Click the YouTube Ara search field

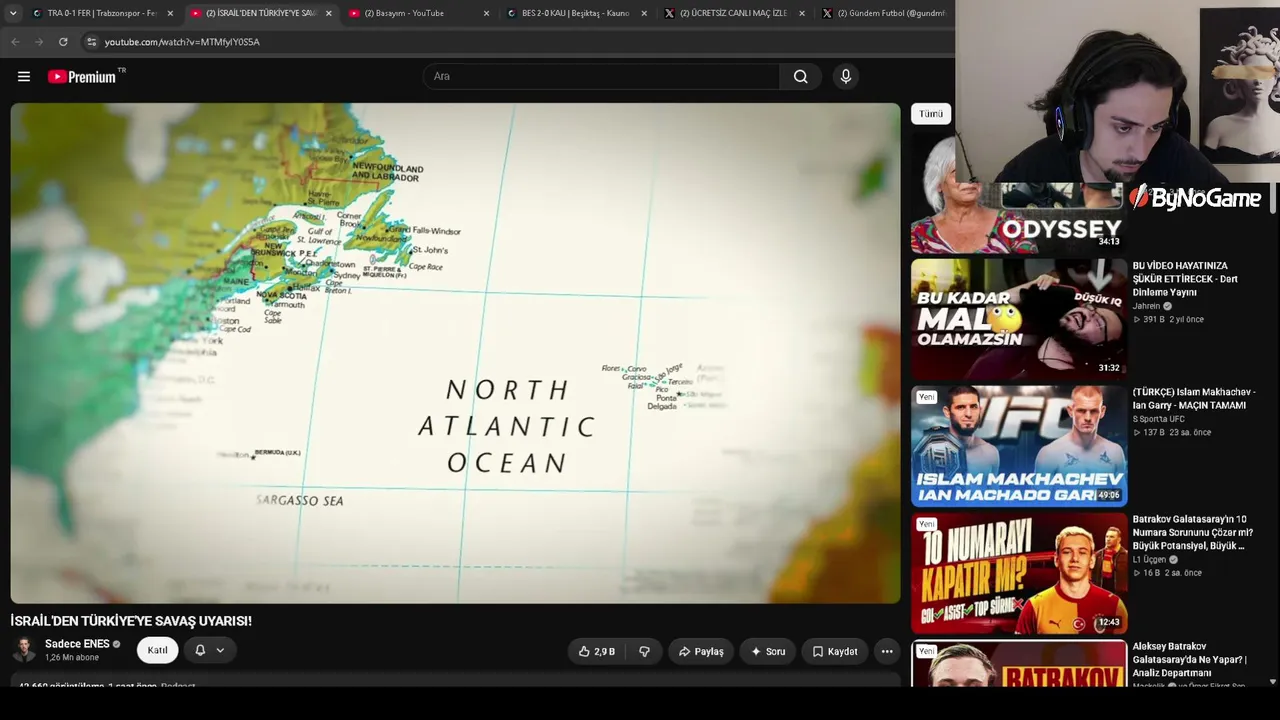[x=601, y=76]
